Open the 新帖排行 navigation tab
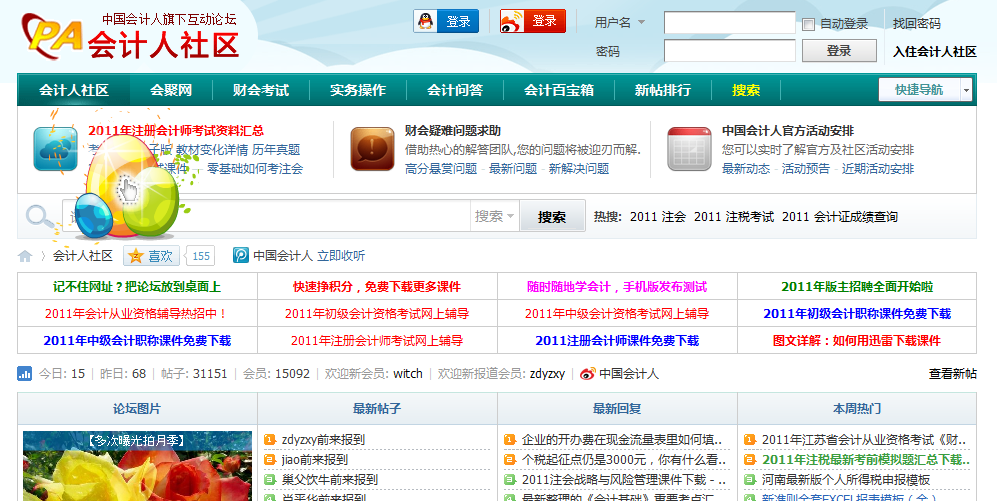 [x=663, y=90]
